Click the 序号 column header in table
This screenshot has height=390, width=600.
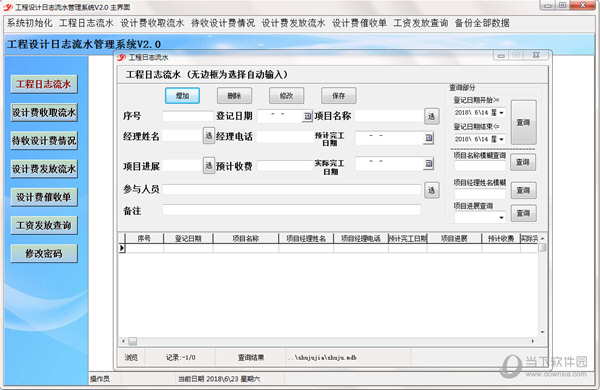[144, 238]
